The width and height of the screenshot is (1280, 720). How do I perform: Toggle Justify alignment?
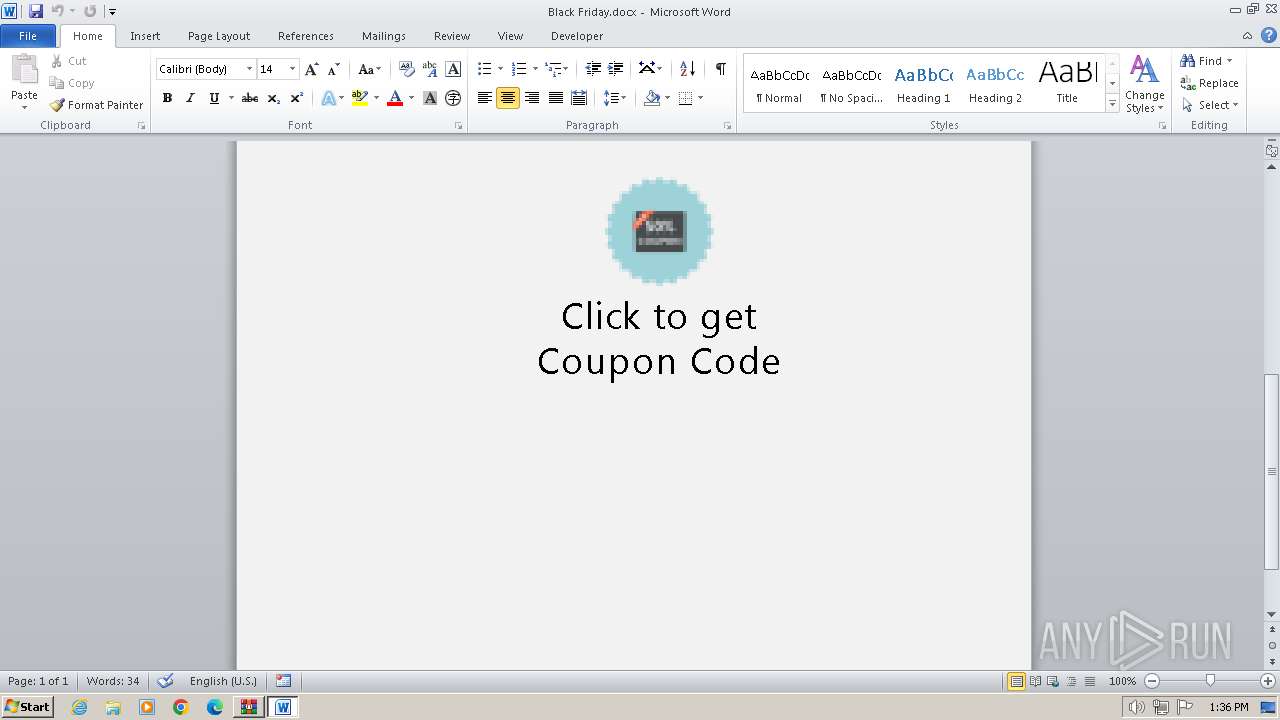[555, 98]
